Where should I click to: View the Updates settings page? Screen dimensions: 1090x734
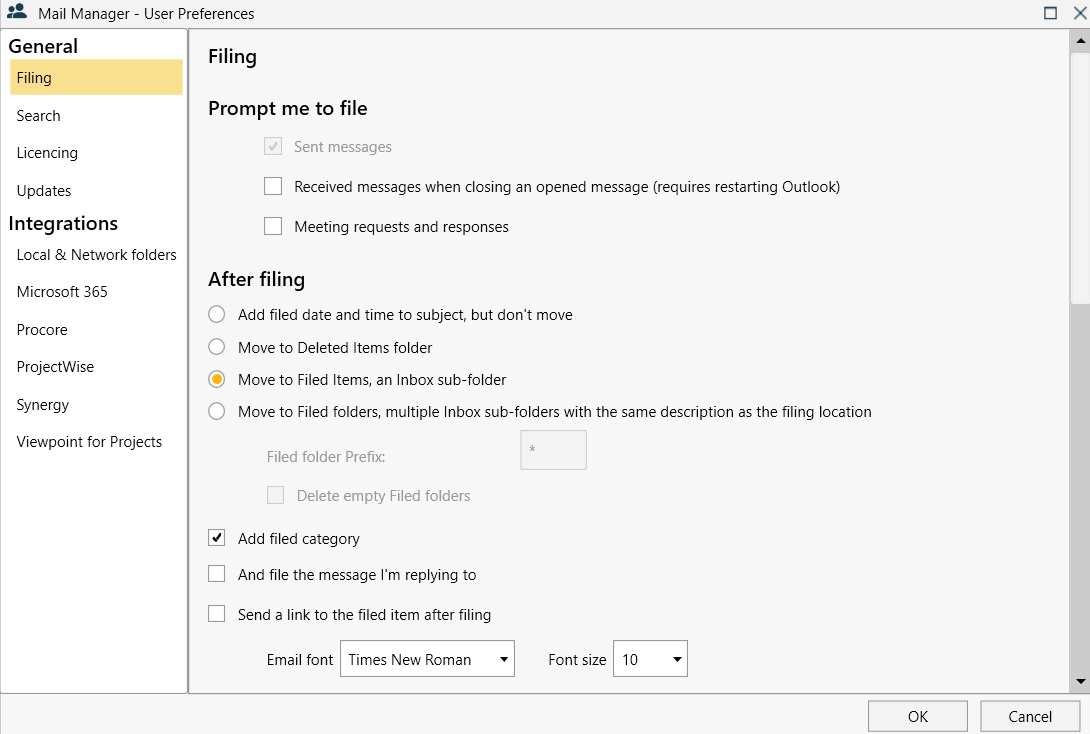click(44, 190)
